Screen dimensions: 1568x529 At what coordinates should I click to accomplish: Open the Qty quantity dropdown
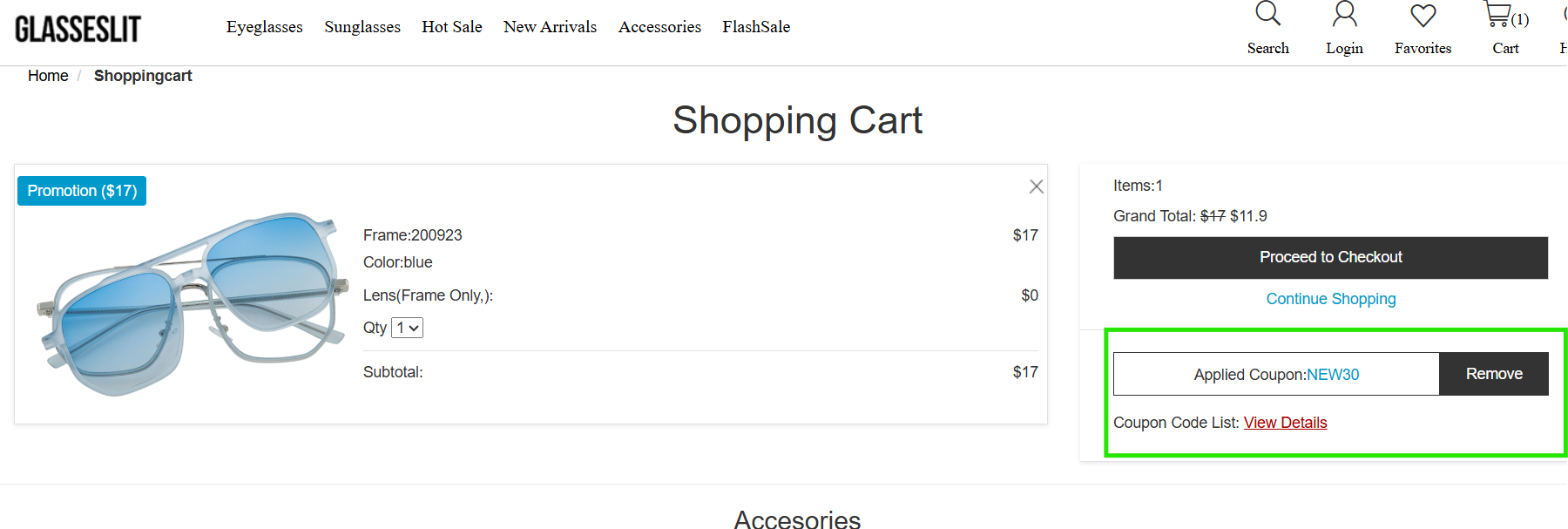coord(406,327)
